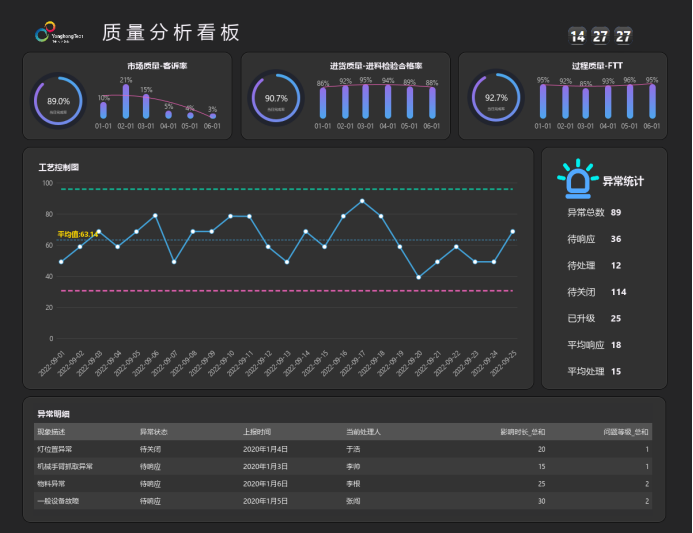This screenshot has height=533, width=693.
Task: Click the 21% bar in 市场质量-客诉率 chart
Action: tap(125, 101)
